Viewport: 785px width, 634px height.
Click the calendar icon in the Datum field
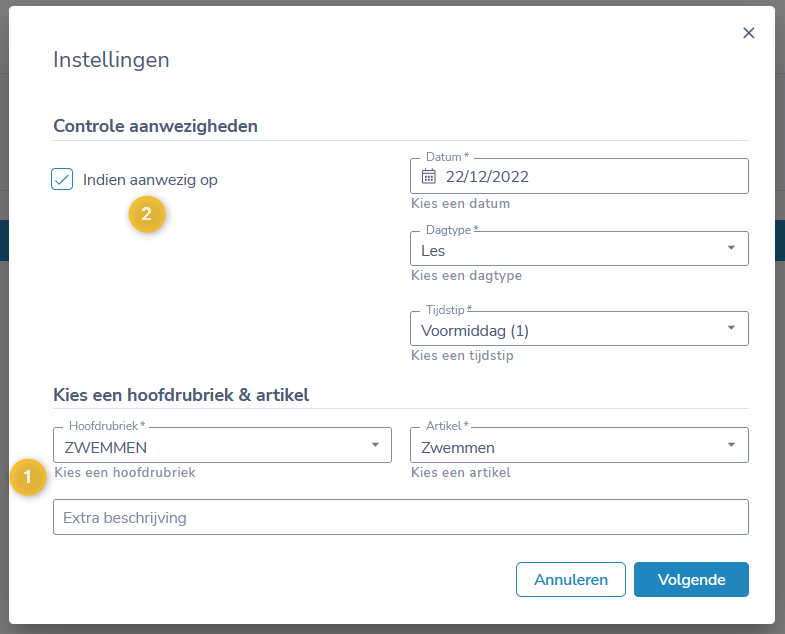[x=429, y=177]
